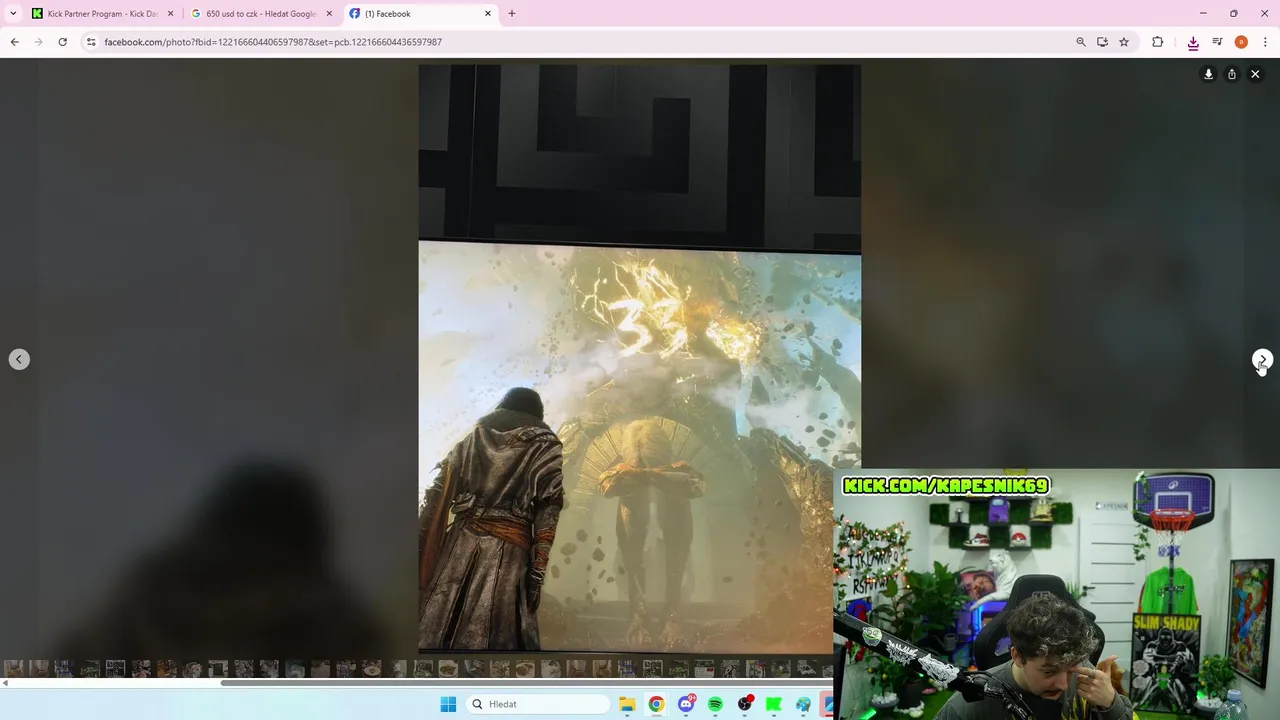Open a new browser tab
1280x720 pixels.
pyautogui.click(x=512, y=14)
